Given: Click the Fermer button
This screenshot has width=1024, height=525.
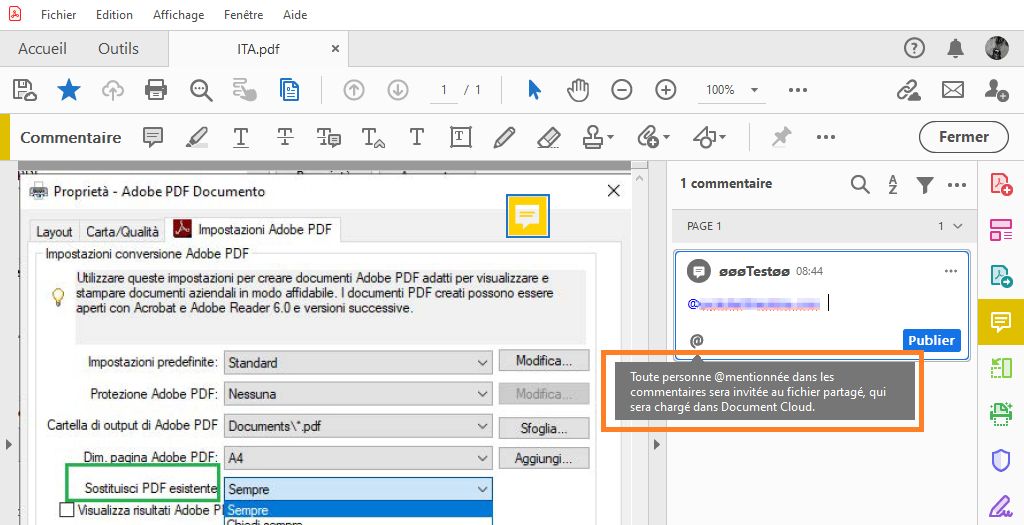Looking at the screenshot, I should pos(963,137).
